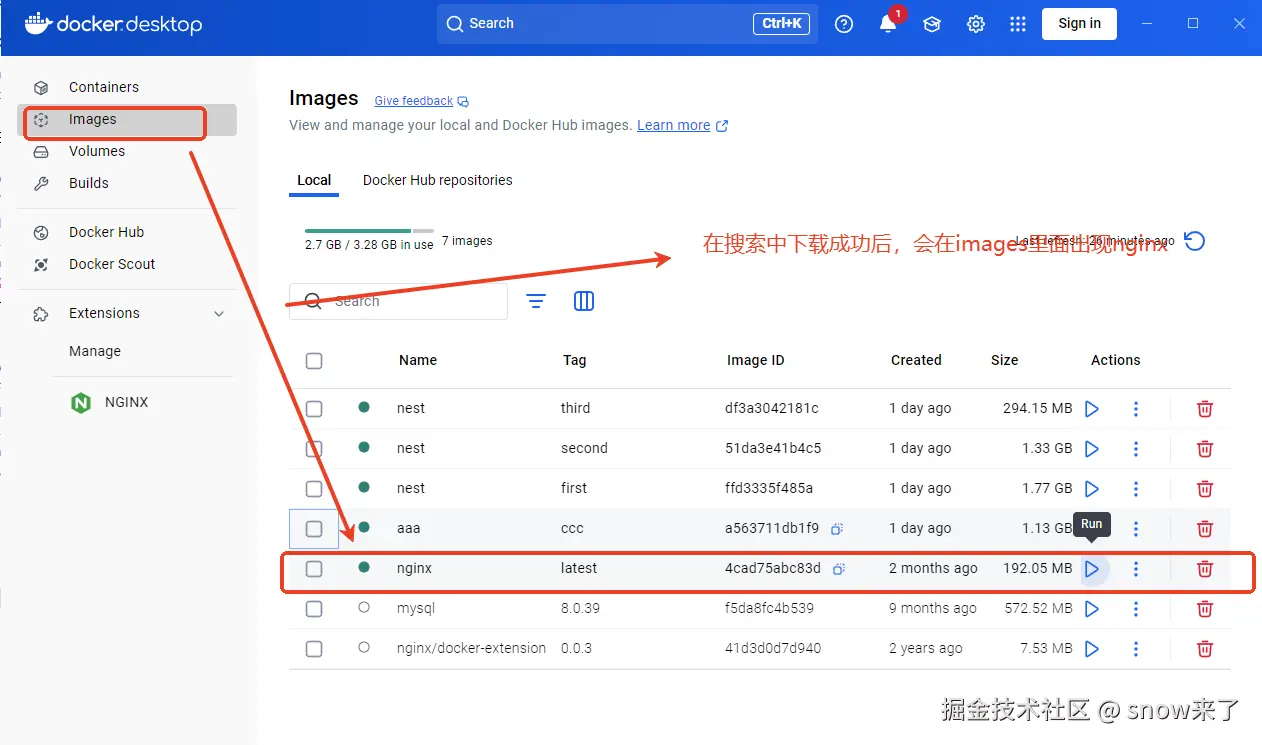
Task: Open more actions for nest second
Action: point(1136,449)
